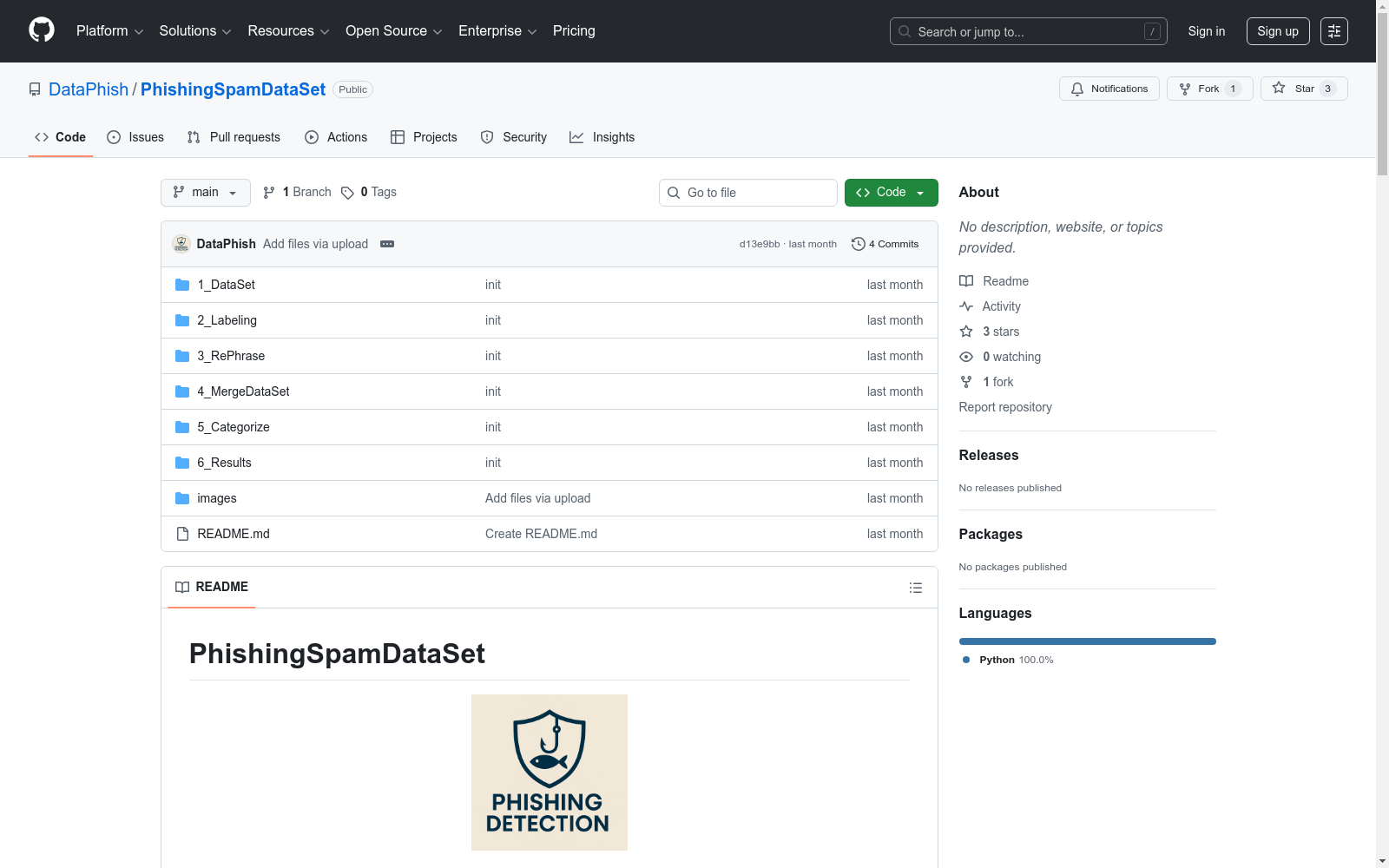
Task: Switch to the Security tab
Action: click(514, 137)
